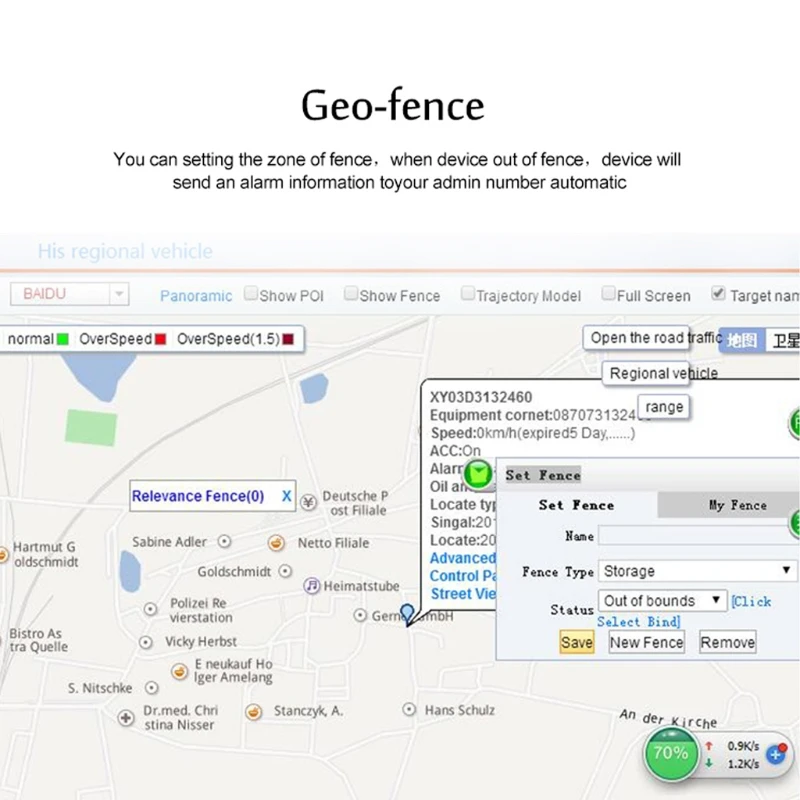Open the Control Panel link in info popup
This screenshot has width=800, height=800.
click(x=463, y=576)
